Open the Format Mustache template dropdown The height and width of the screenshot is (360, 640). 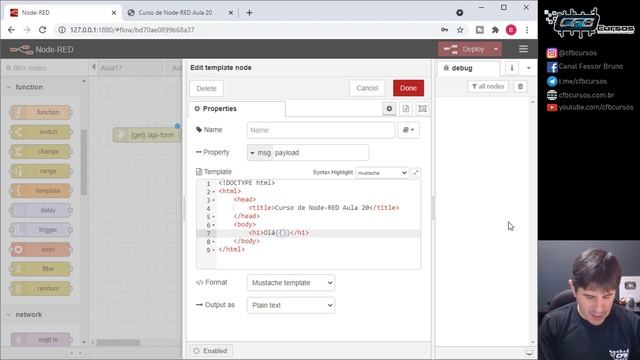pyautogui.click(x=291, y=283)
